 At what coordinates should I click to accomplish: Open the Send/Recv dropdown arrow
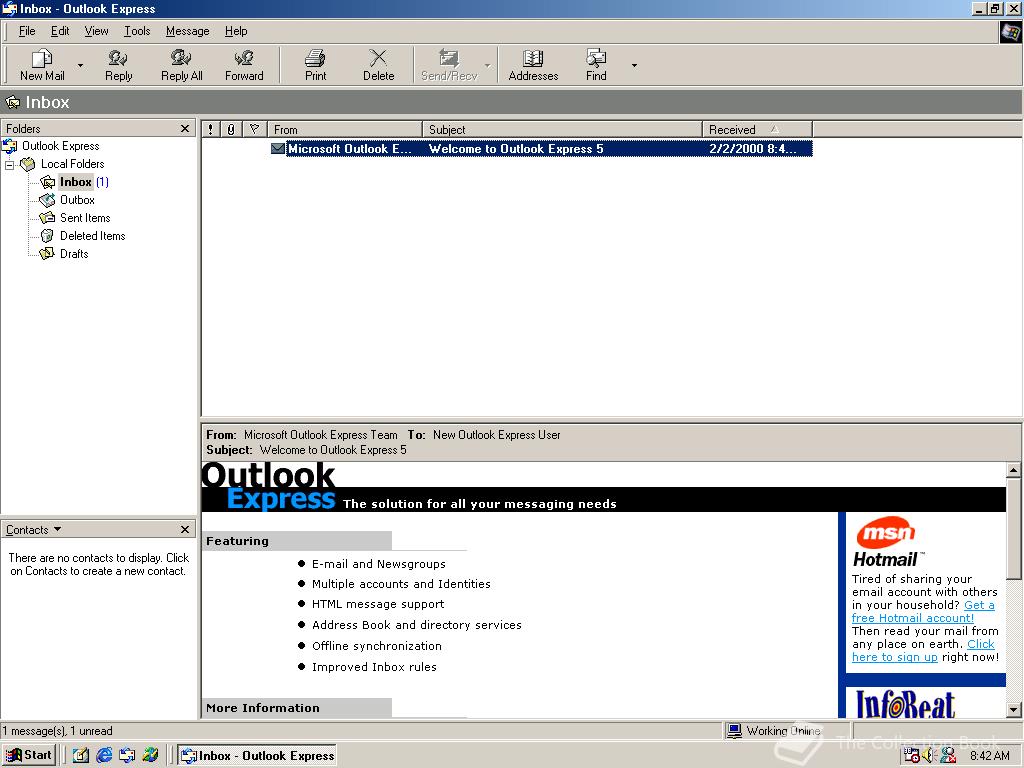(487, 65)
